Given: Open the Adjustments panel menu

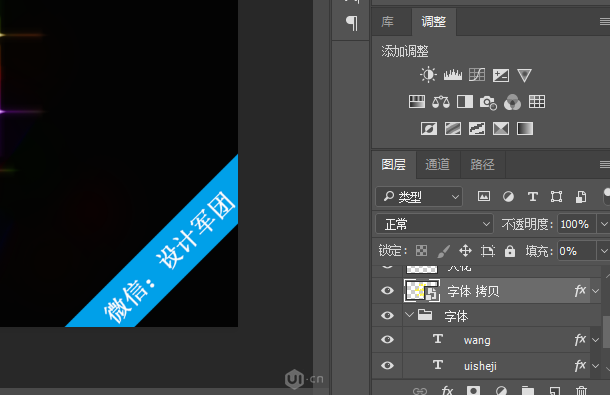Looking at the screenshot, I should (605, 22).
